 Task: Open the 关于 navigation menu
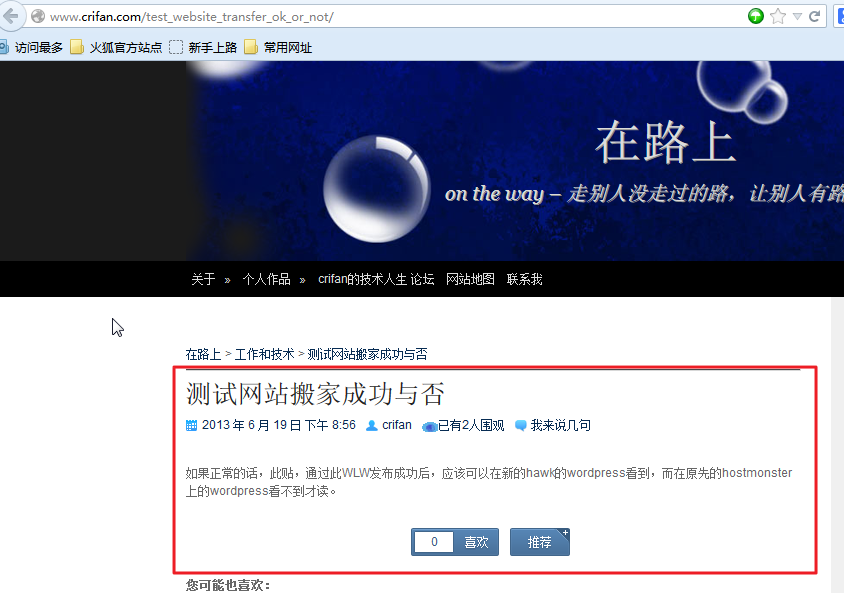tap(203, 279)
